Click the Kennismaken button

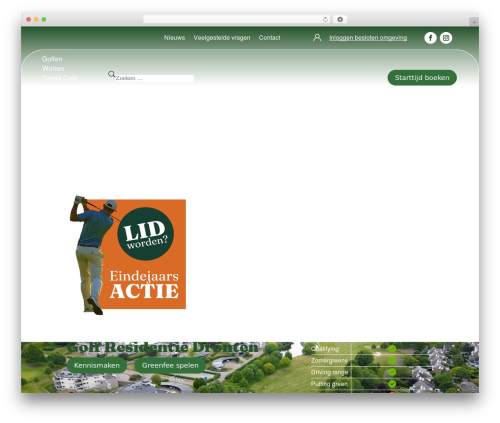(97, 365)
